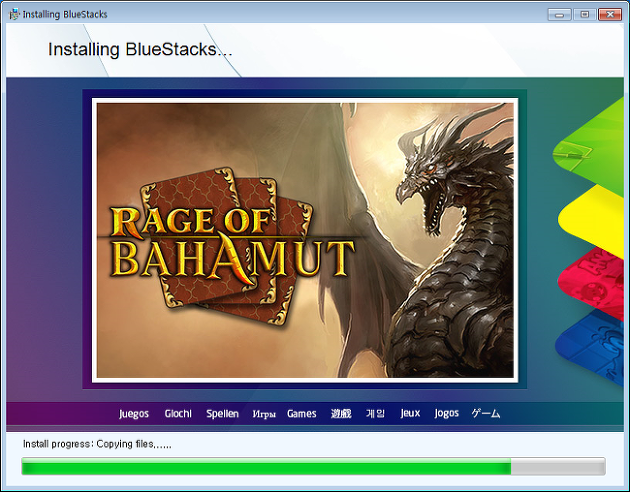Click 'Install progress: Copying files' status text

[97, 444]
